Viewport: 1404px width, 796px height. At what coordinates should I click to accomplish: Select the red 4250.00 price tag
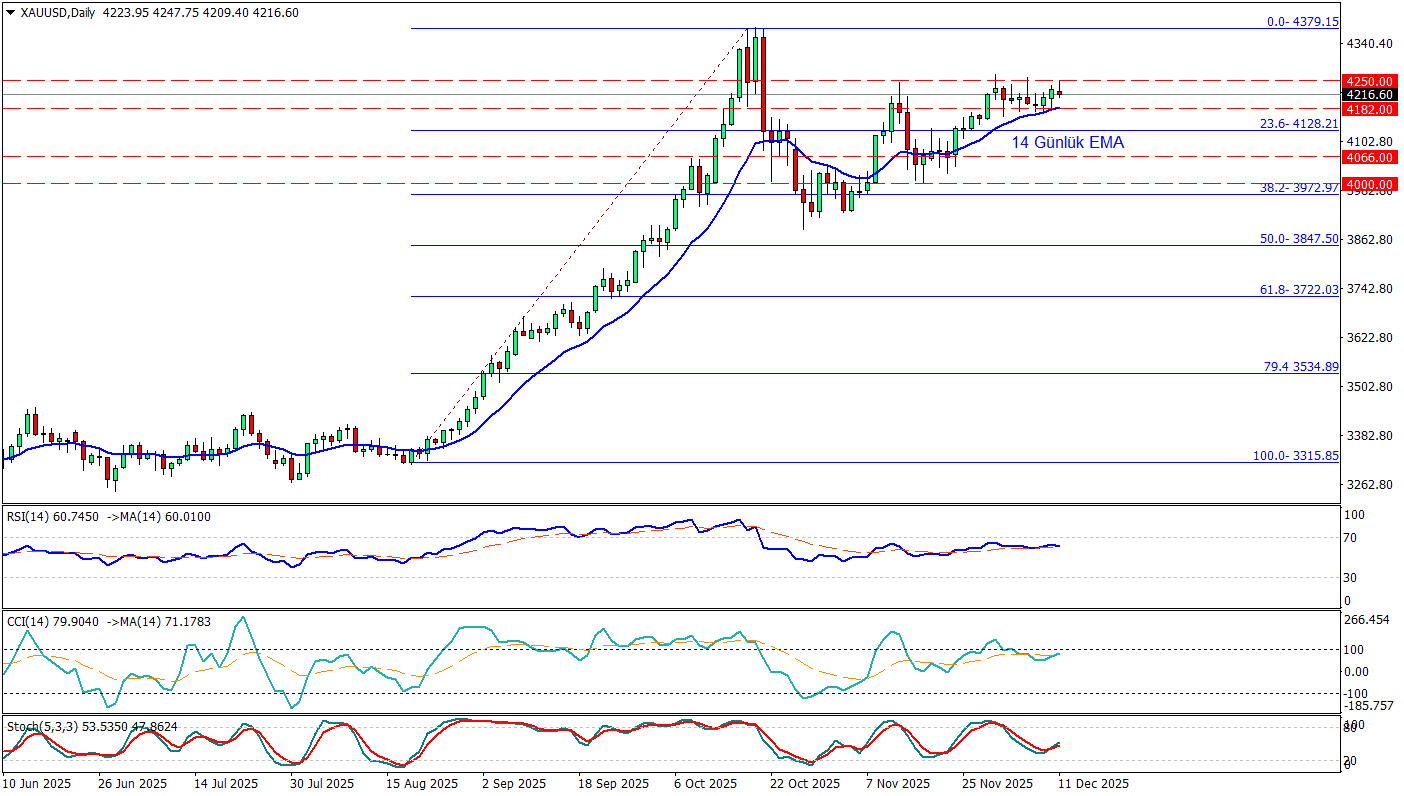coord(1369,80)
